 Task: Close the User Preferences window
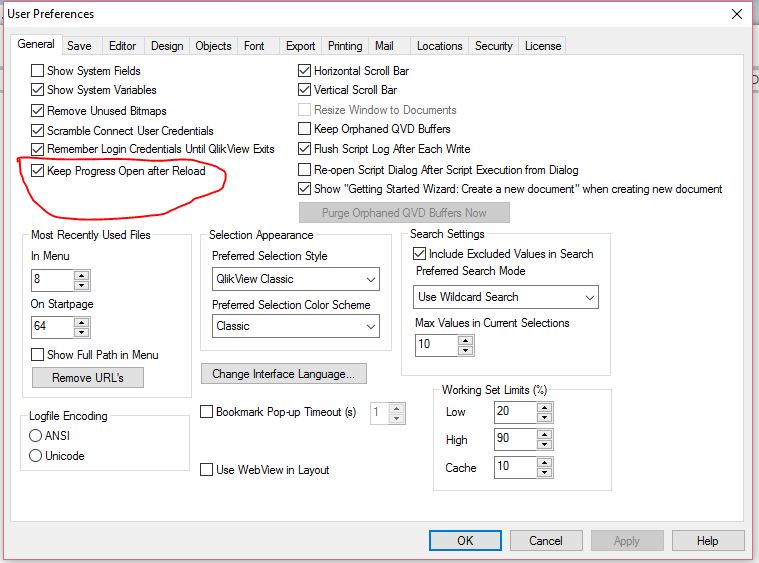coord(737,14)
